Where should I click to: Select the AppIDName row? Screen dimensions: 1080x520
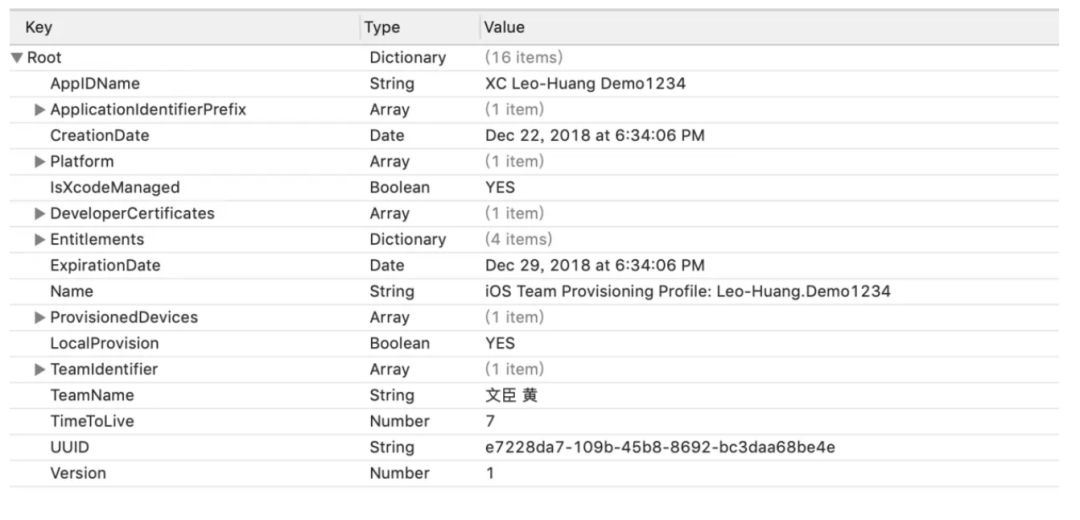point(95,84)
